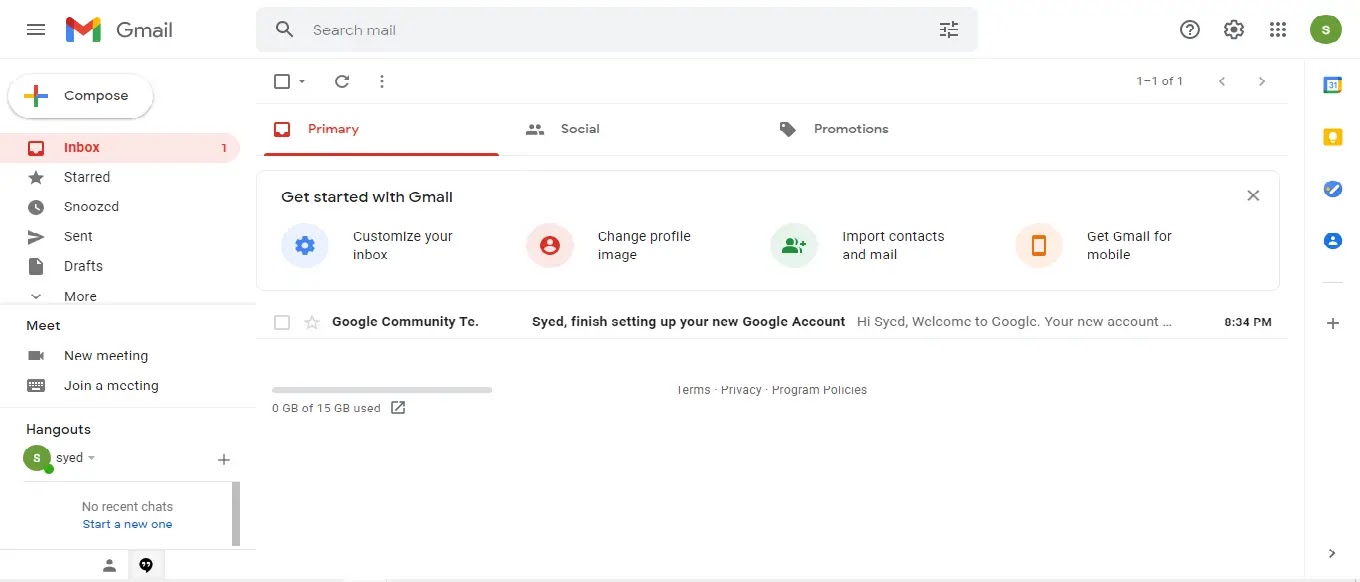Open Hangouts conversations bubble icon
Viewport: 1360px width, 582px height.
click(146, 565)
